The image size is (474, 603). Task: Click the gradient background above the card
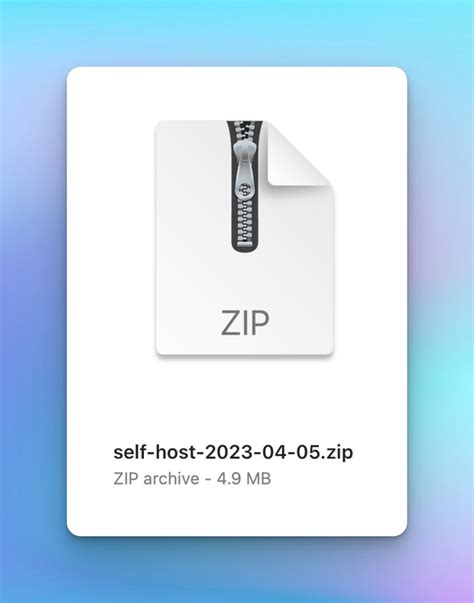237,33
